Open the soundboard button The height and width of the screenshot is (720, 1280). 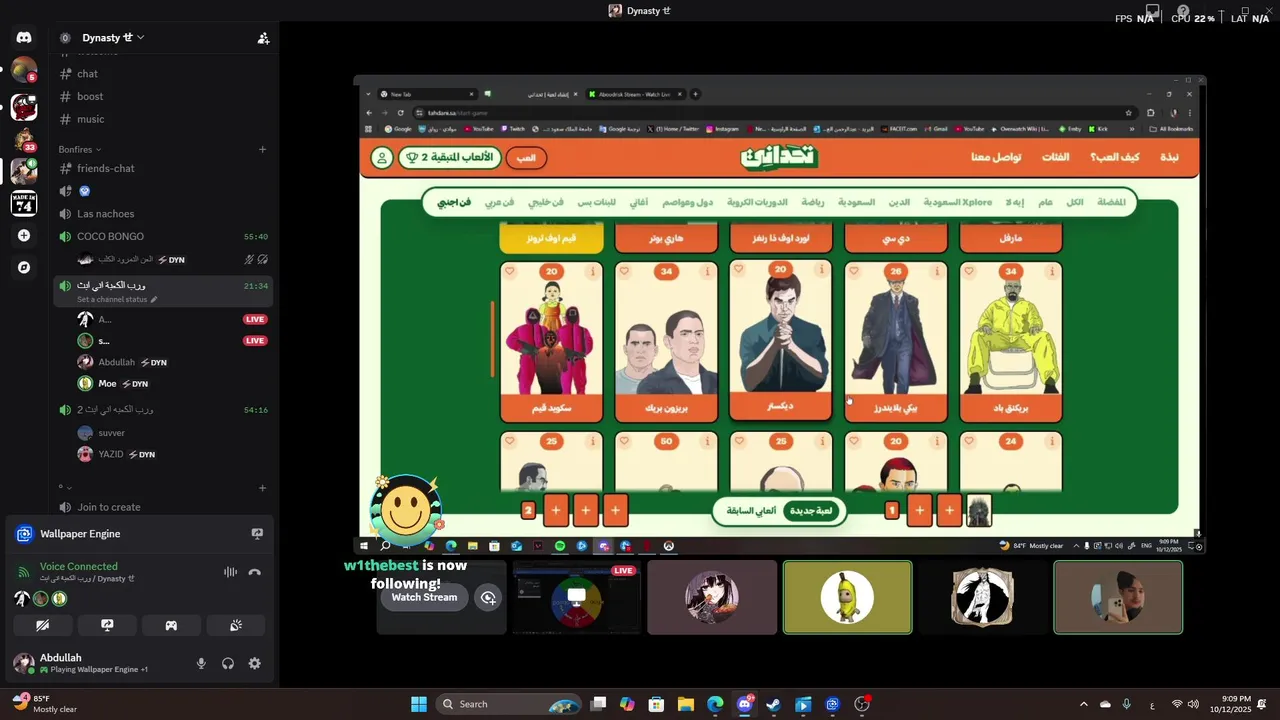click(x=236, y=625)
